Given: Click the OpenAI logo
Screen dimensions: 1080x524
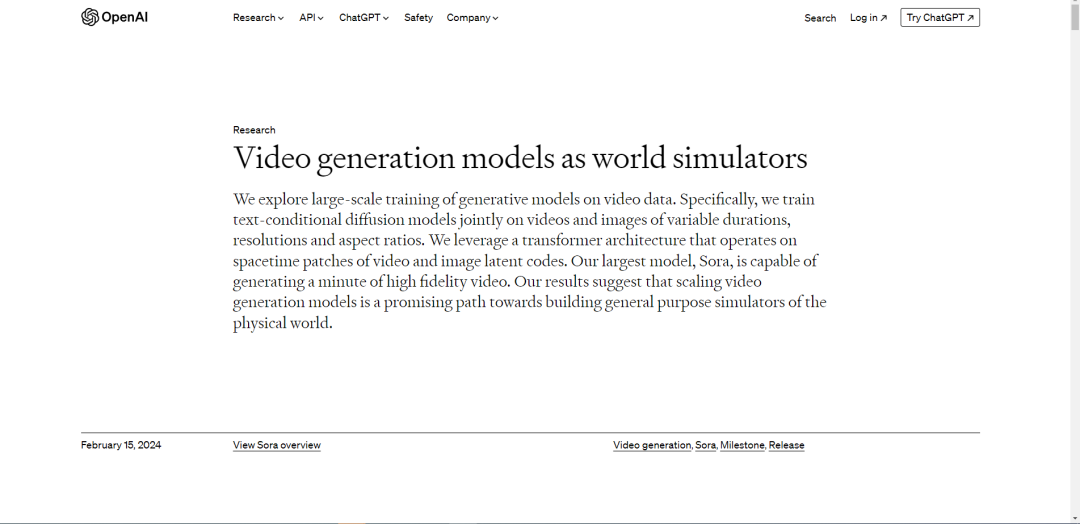Looking at the screenshot, I should (x=114, y=17).
